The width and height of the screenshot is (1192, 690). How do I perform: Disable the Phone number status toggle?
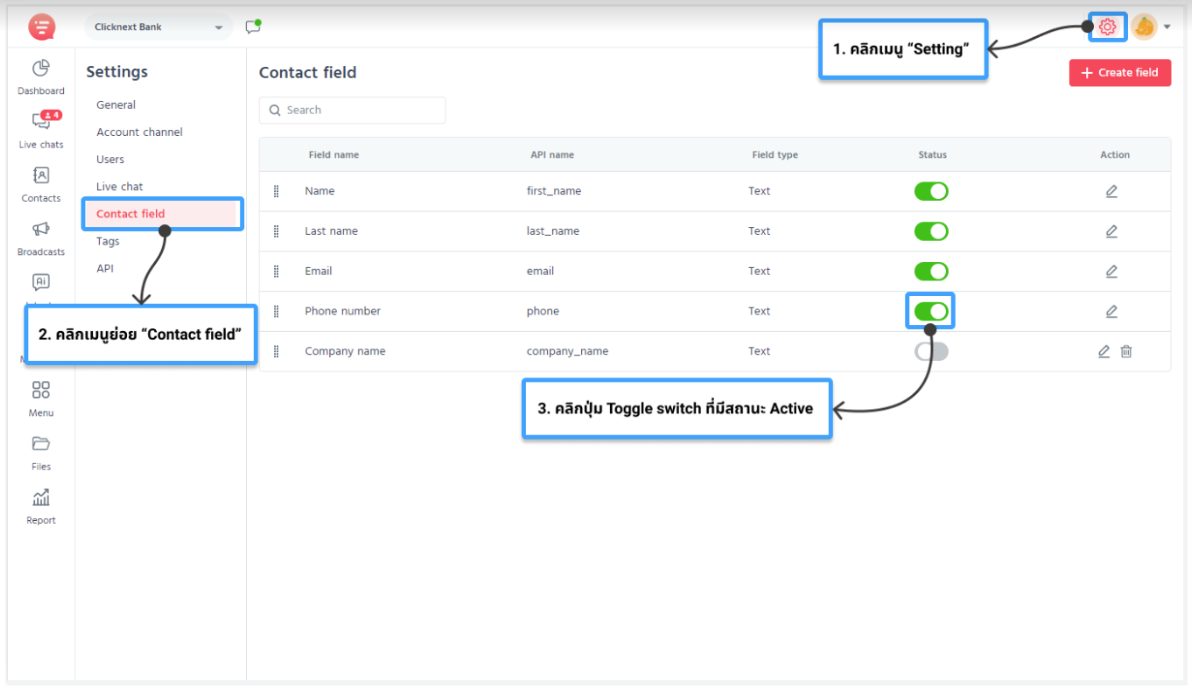[x=930, y=312]
